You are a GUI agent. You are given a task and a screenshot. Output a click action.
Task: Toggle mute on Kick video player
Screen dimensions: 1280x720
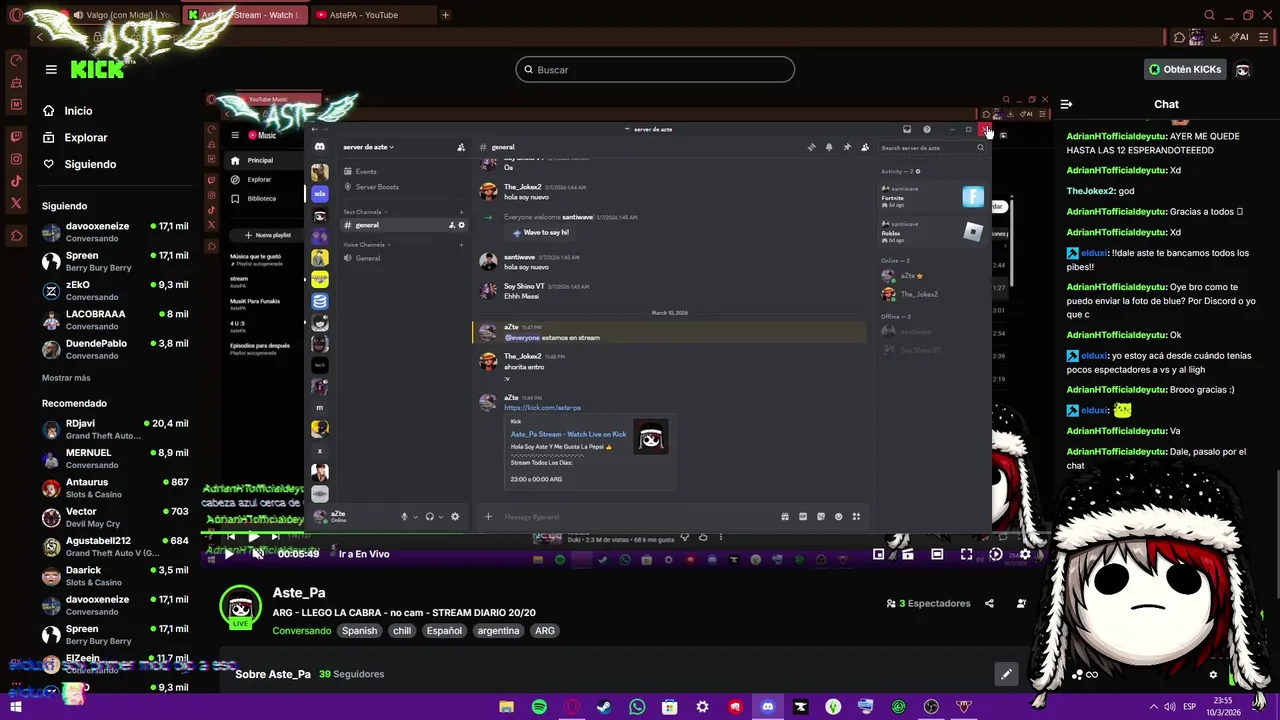[x=258, y=554]
